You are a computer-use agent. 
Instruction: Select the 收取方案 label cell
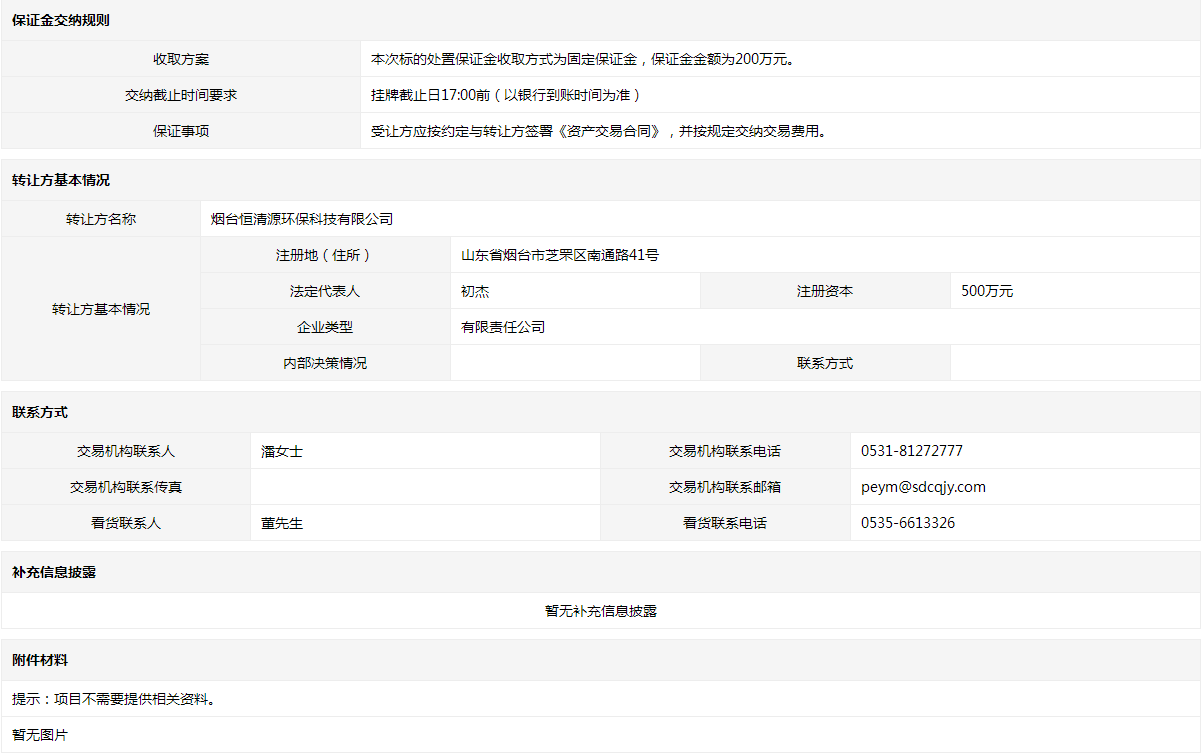tap(181, 59)
